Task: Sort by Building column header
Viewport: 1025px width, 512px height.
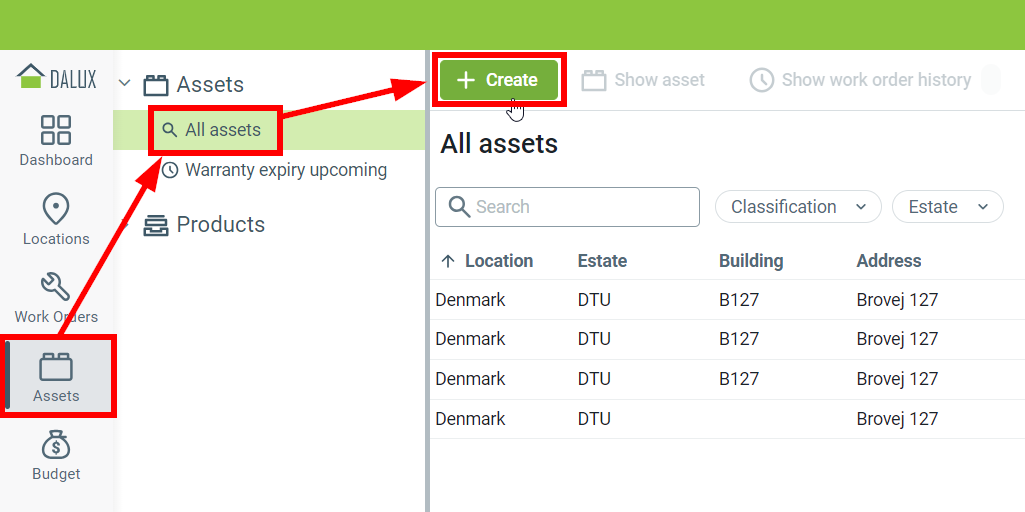Action: click(x=750, y=261)
